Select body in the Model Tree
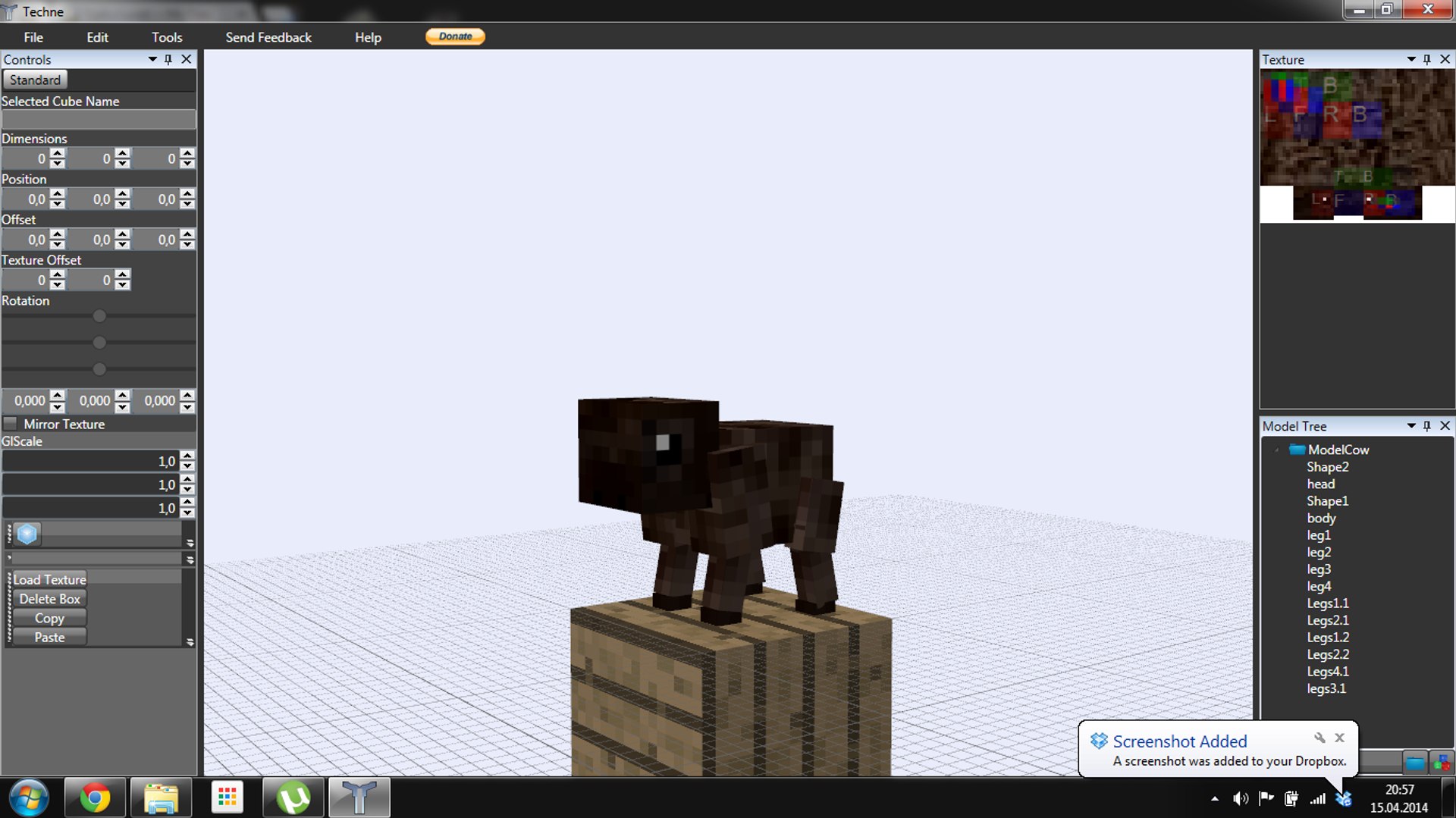The image size is (1456, 818). pyautogui.click(x=1321, y=518)
